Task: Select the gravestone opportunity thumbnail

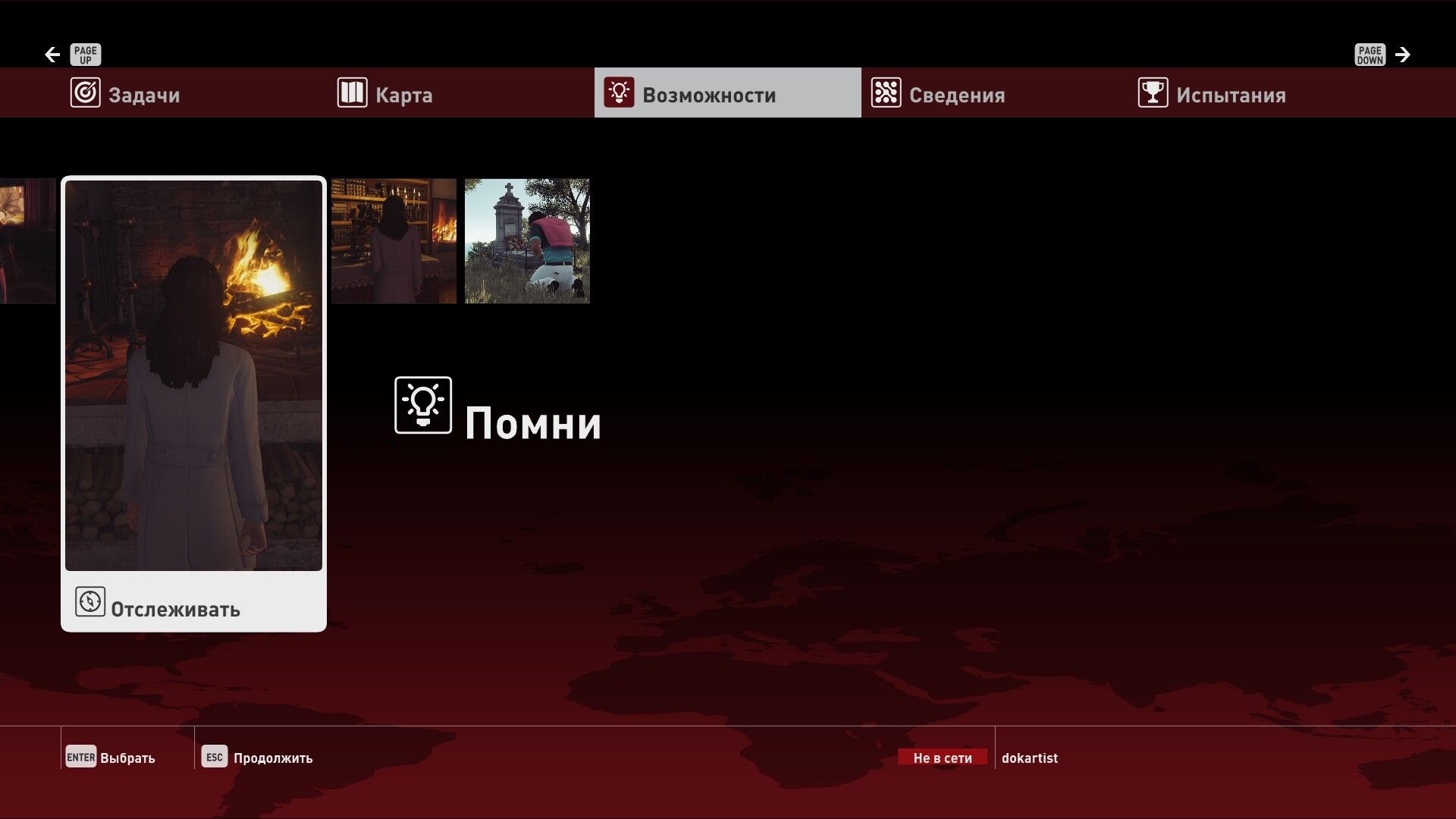Action: pyautogui.click(x=527, y=241)
